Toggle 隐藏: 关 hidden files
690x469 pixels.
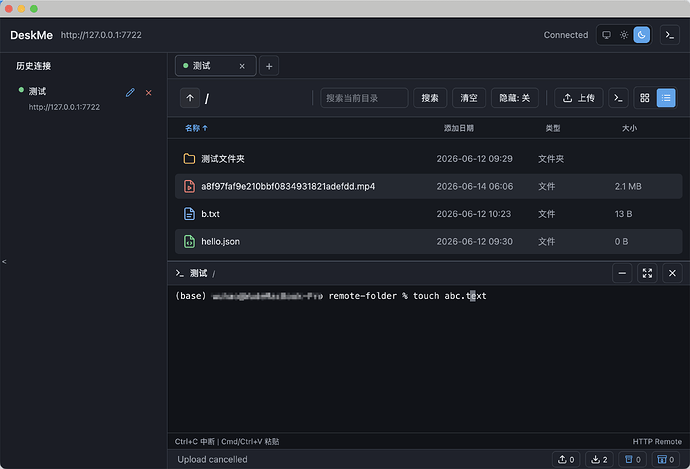coord(514,98)
